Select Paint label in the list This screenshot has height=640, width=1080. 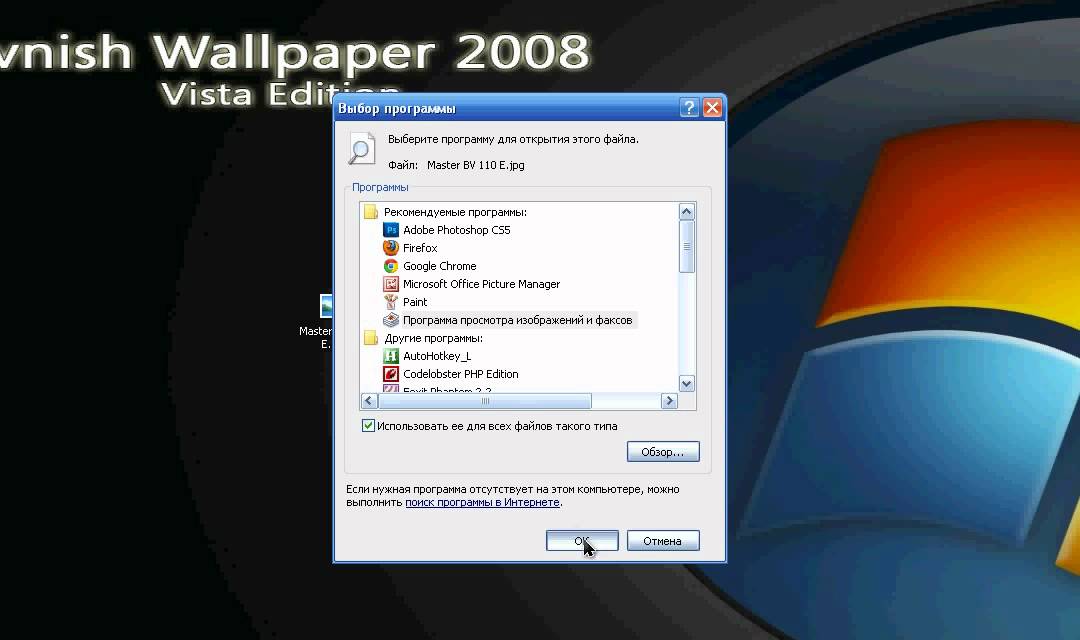coord(415,302)
